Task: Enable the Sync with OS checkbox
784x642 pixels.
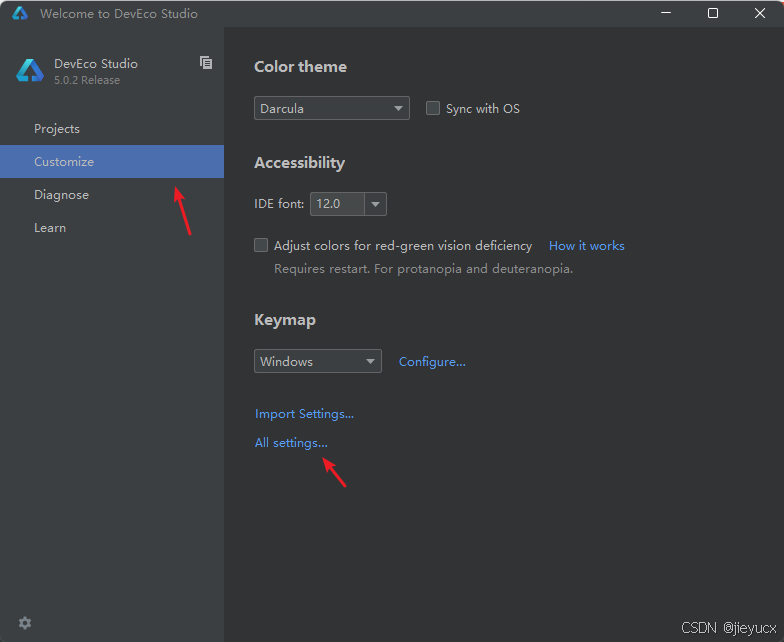Action: pos(432,108)
